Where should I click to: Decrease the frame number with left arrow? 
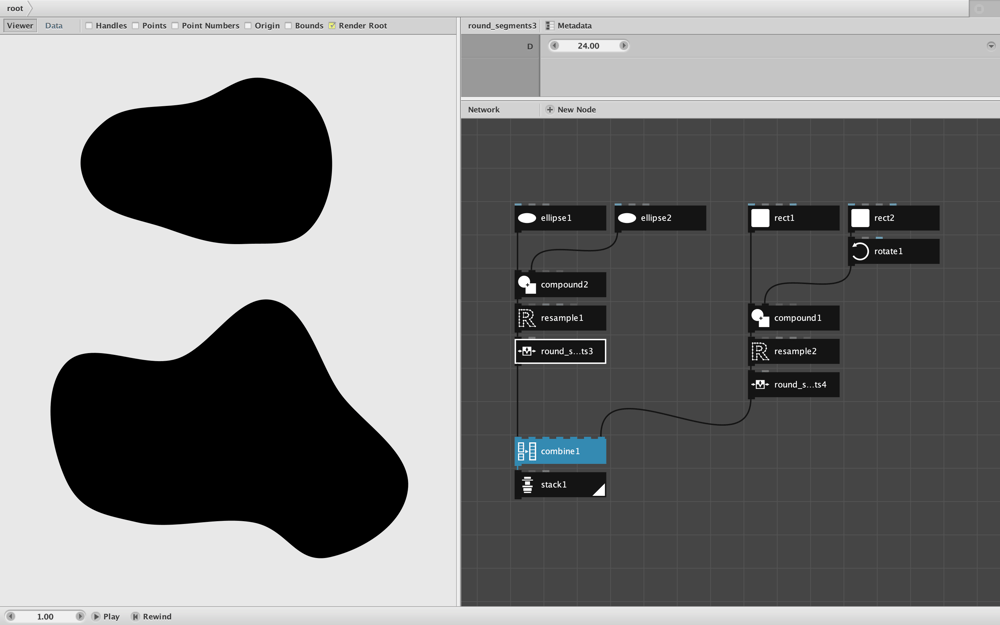click(x=10, y=616)
